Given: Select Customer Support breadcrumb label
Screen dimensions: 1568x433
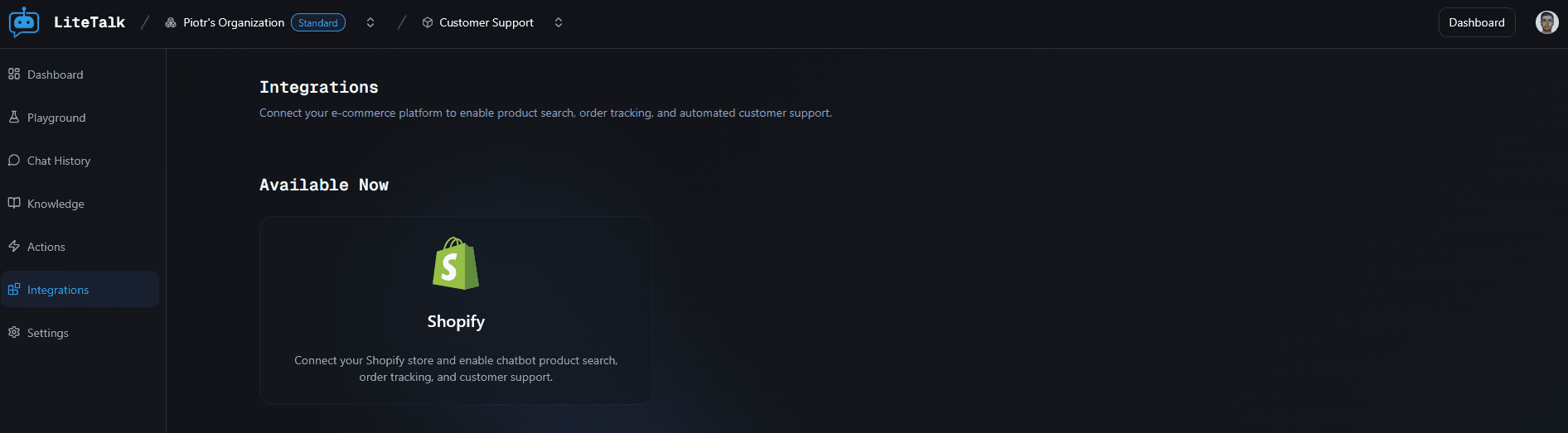Looking at the screenshot, I should tap(486, 22).
